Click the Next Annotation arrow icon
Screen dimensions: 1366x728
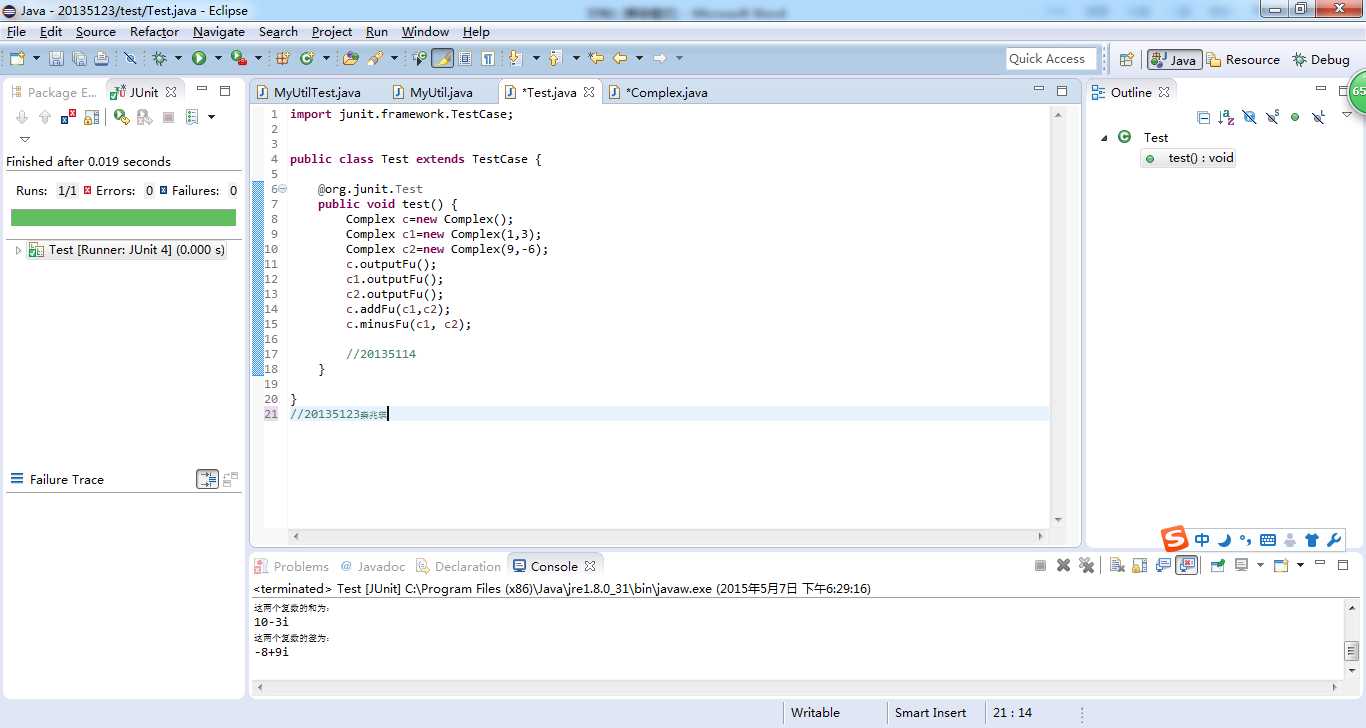[515, 59]
